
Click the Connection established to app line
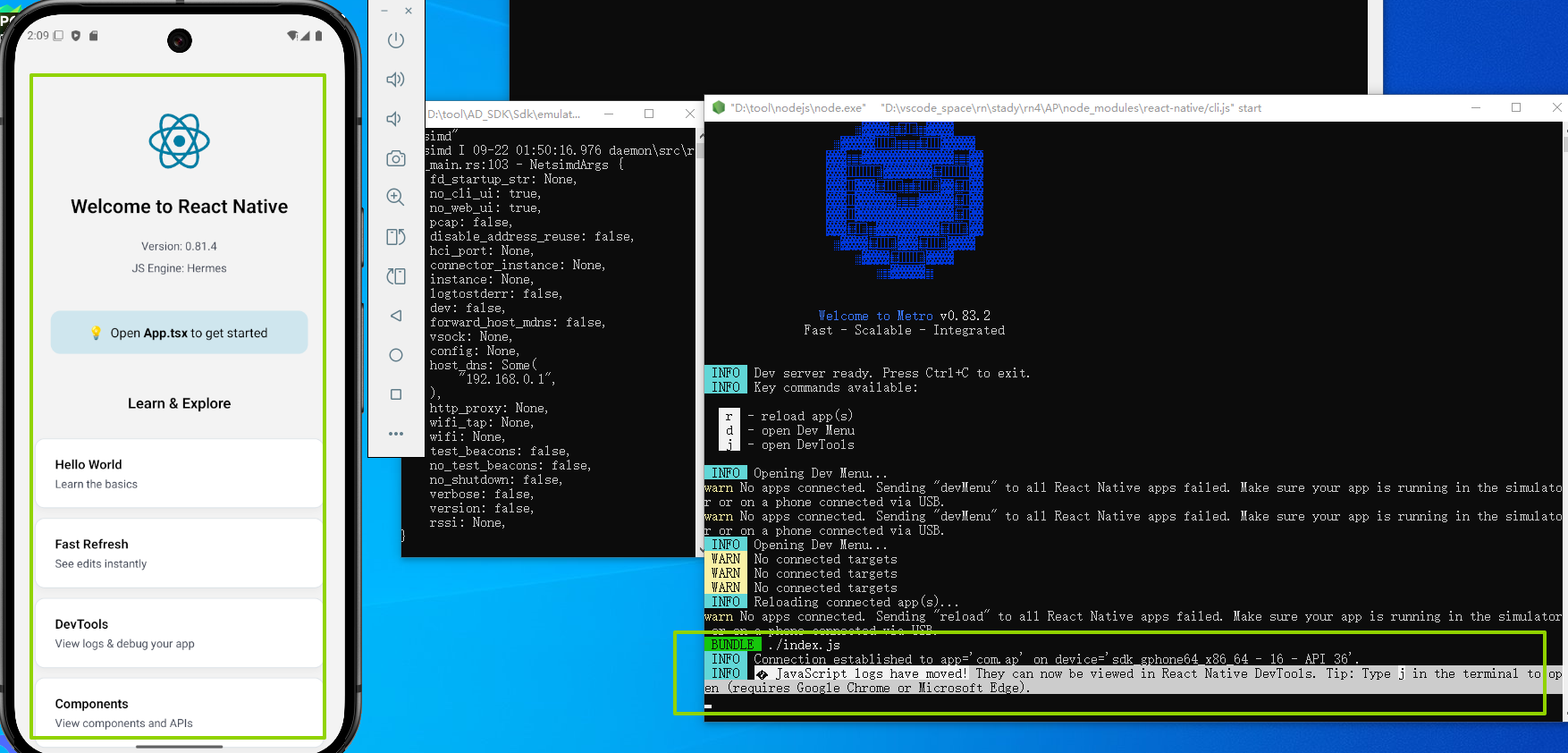click(1033, 659)
